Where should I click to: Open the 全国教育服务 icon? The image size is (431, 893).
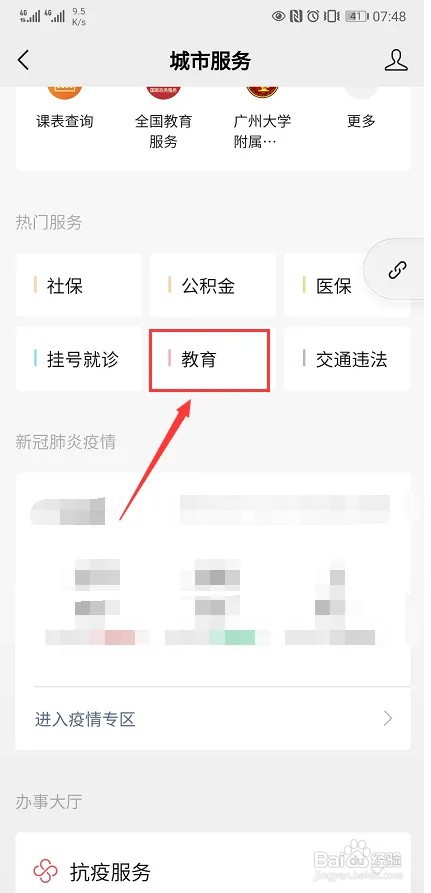[x=163, y=92]
